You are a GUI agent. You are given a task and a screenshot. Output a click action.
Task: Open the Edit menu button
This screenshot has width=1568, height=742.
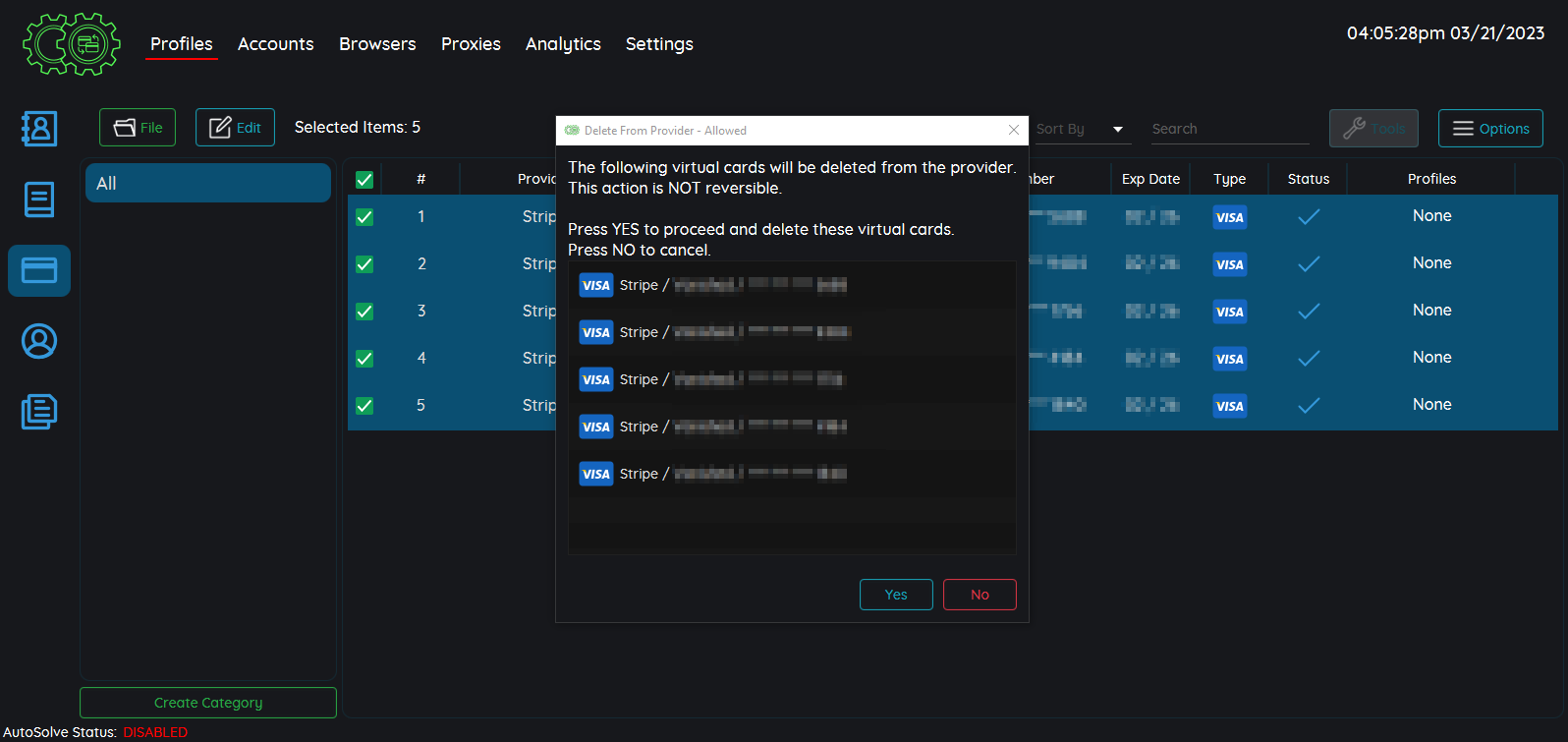tap(235, 128)
